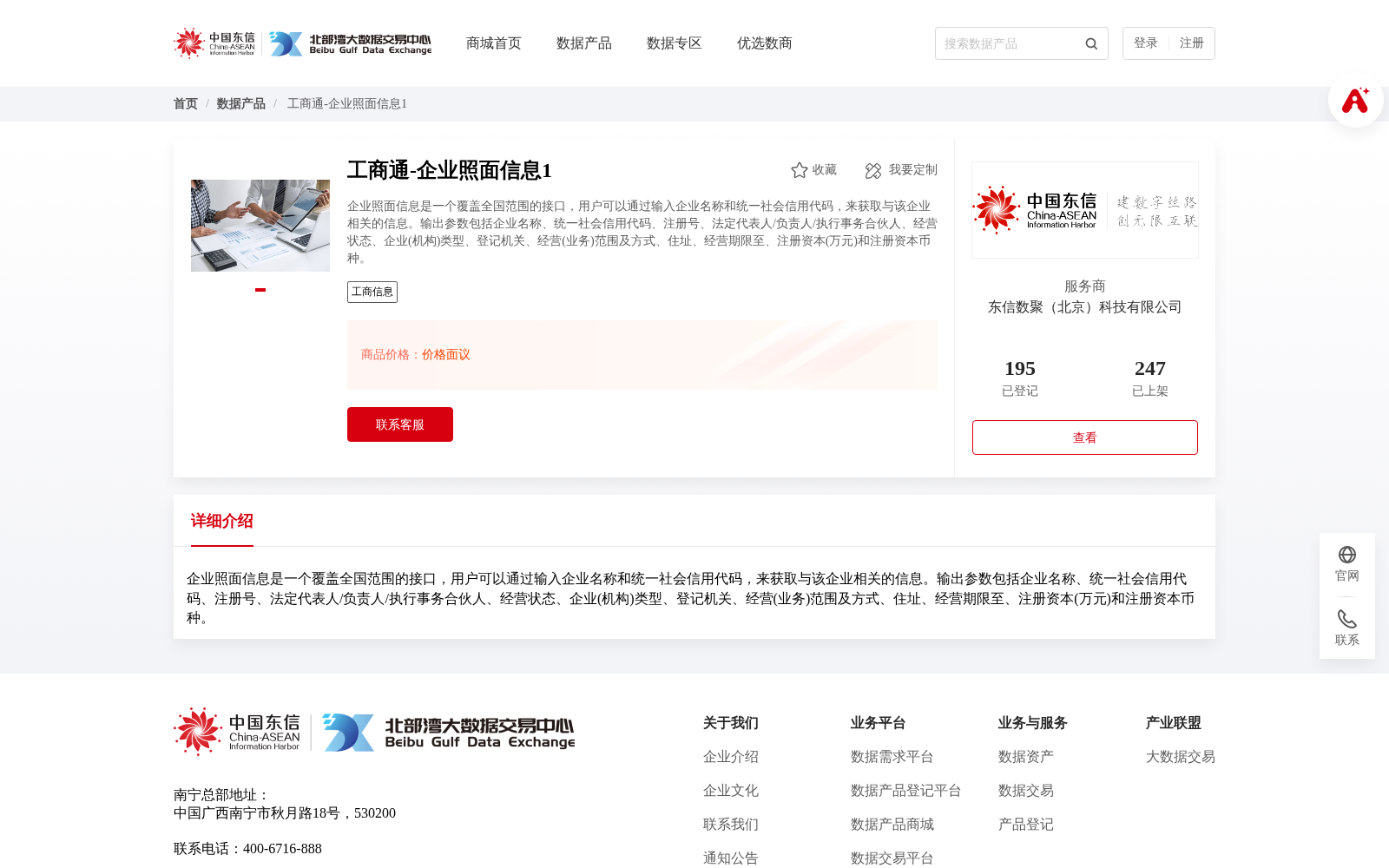This screenshot has width=1389, height=868.
Task: Click the 业务平台 footer heading
Action: click(x=879, y=723)
